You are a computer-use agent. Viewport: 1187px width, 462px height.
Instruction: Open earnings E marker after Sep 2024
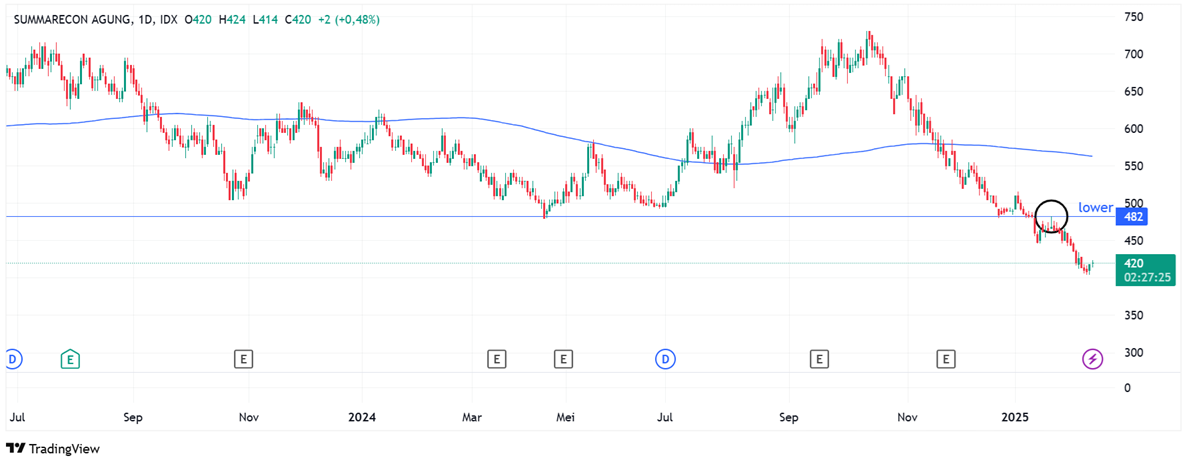819,358
